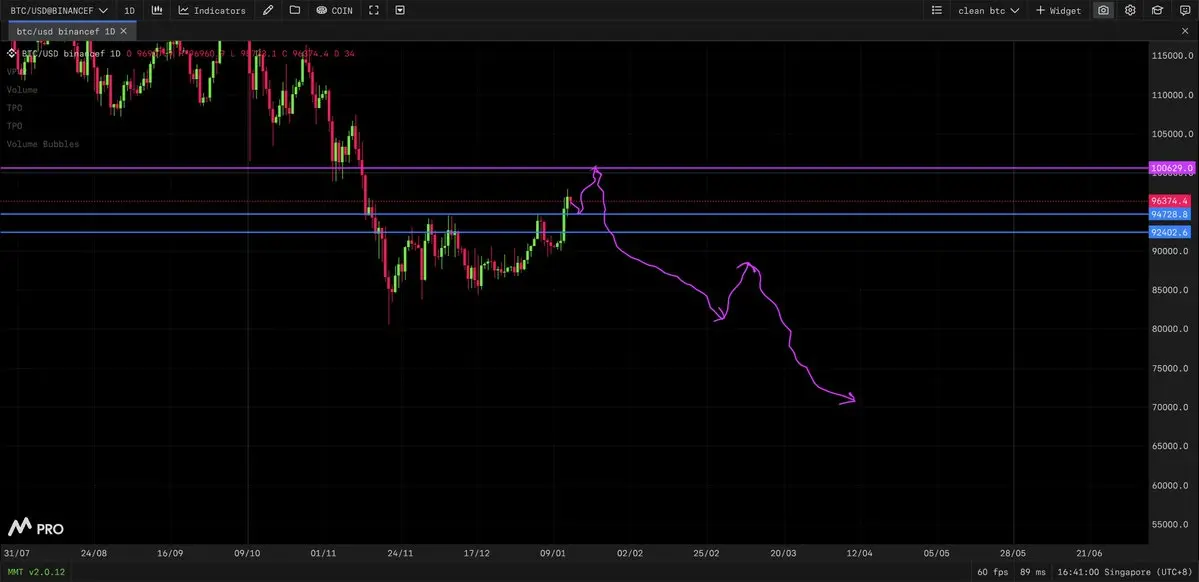This screenshot has width=1199, height=582.
Task: Click the COIN button
Action: 334,11
